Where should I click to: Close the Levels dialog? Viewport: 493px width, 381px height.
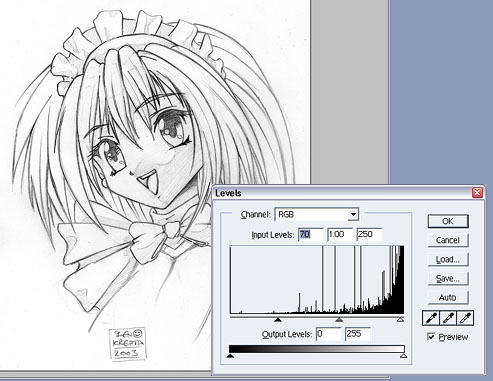click(x=477, y=192)
